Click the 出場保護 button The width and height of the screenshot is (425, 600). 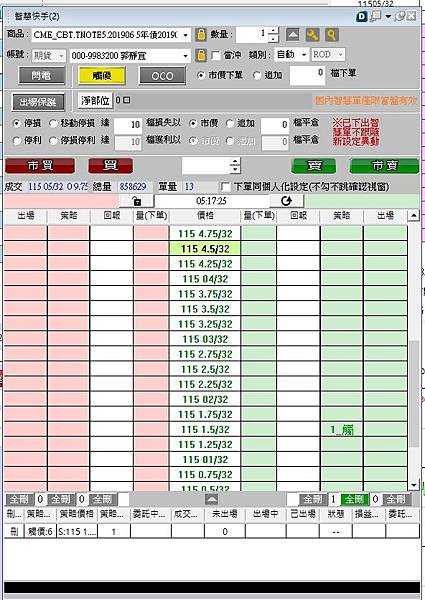point(37,102)
